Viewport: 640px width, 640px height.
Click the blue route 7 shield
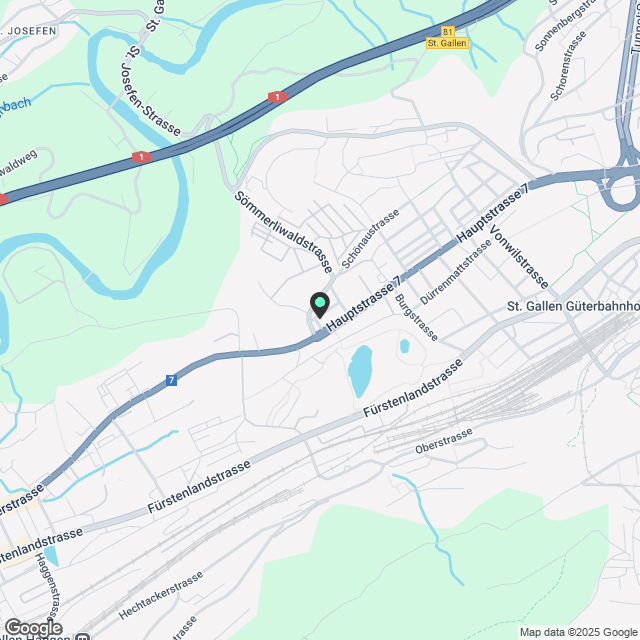tap(171, 380)
